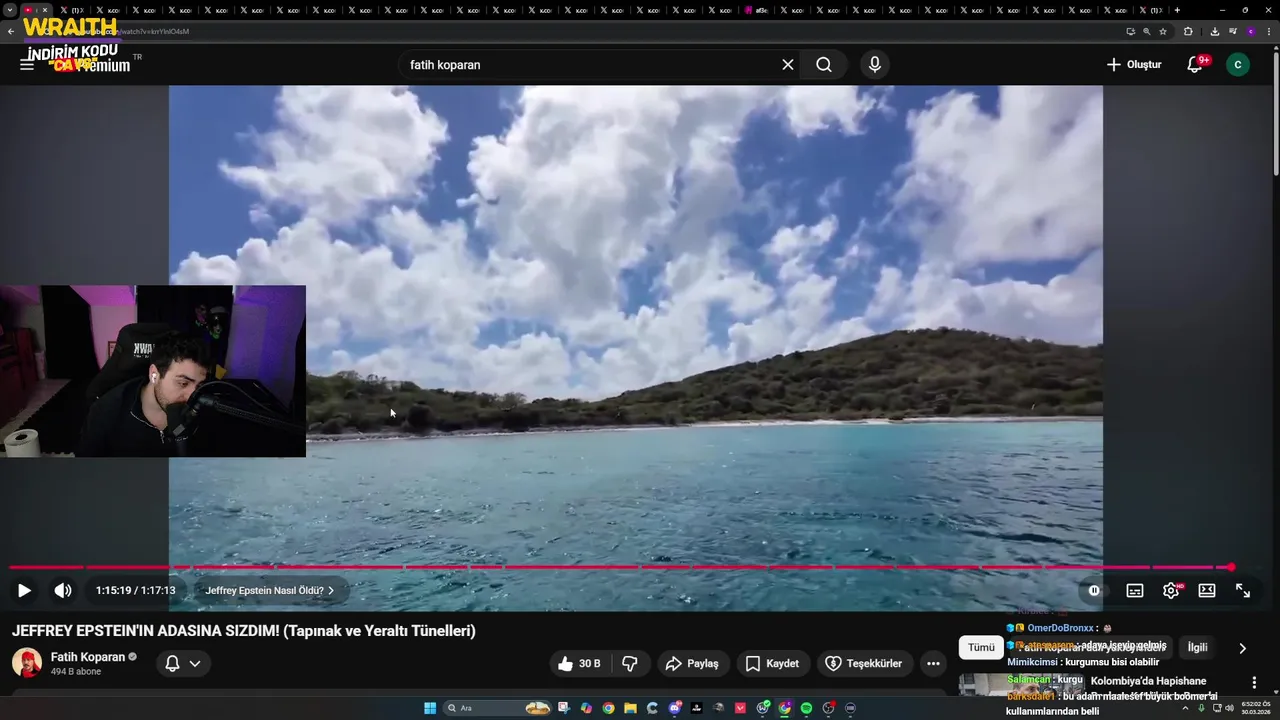Save the video with Kaydet
Image resolution: width=1280 pixels, height=720 pixels.
[773, 663]
